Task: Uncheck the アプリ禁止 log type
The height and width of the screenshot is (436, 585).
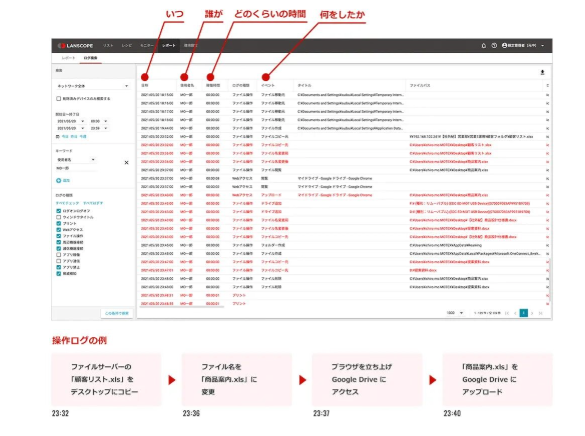Action: [59, 267]
